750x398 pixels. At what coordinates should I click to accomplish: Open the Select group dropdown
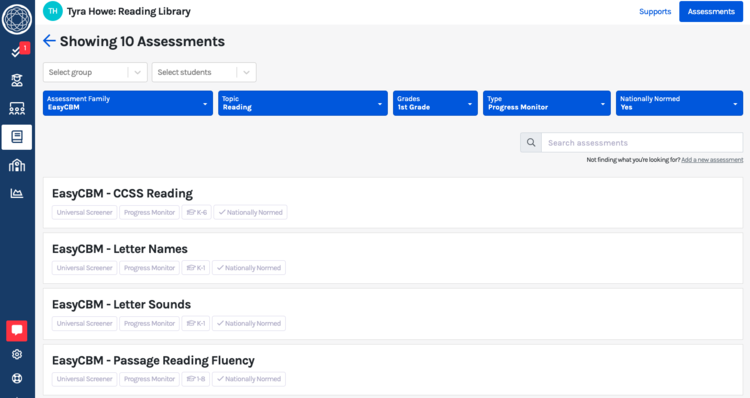click(95, 72)
